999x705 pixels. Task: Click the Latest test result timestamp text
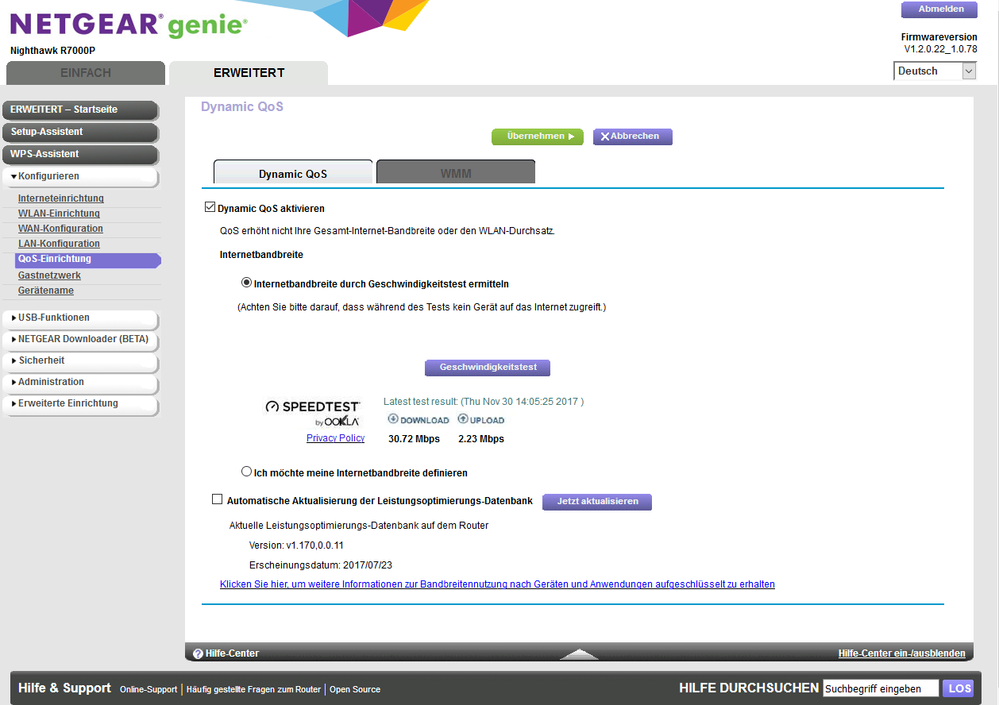tap(484, 401)
